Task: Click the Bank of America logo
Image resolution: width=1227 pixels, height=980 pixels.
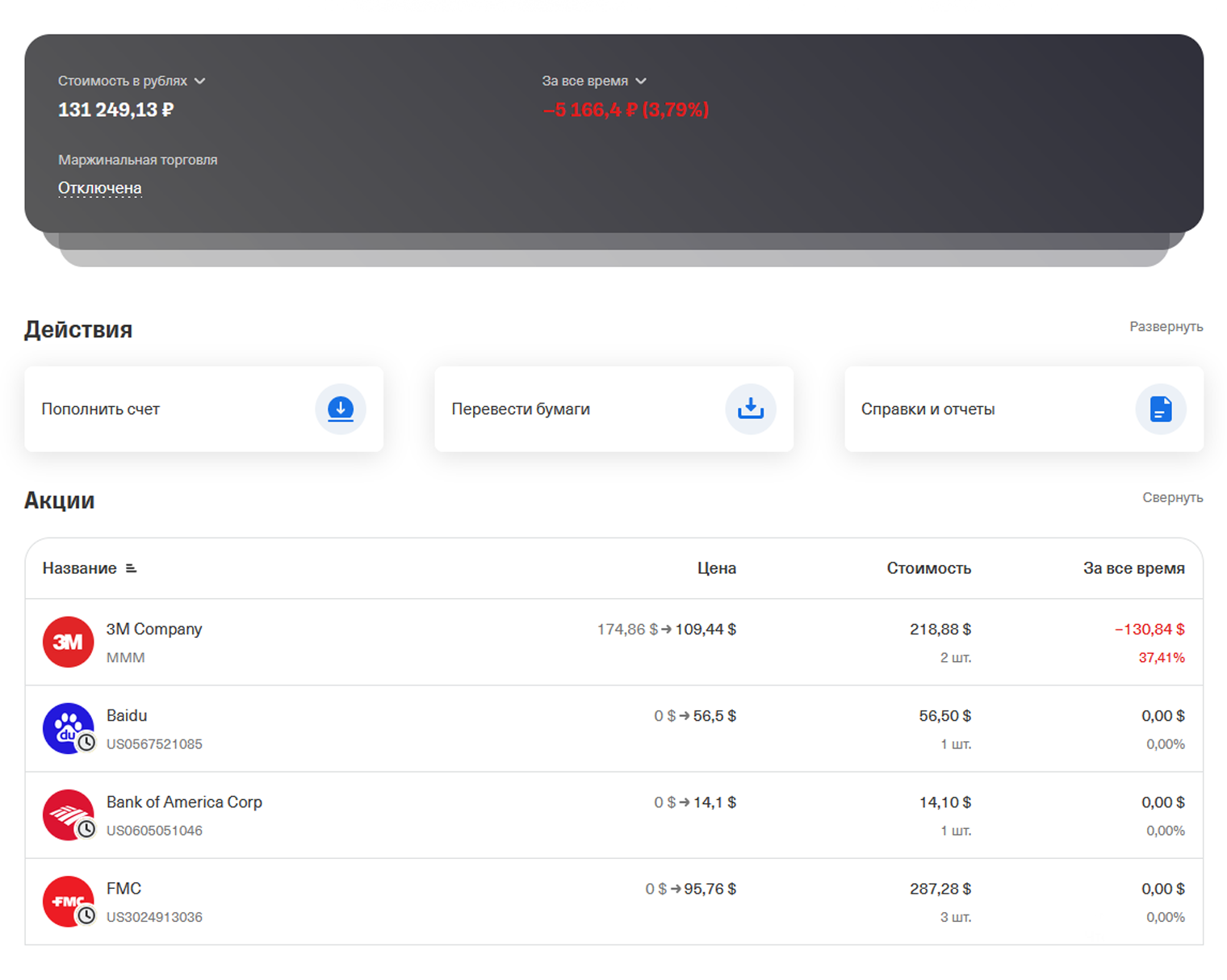Action: tap(68, 815)
